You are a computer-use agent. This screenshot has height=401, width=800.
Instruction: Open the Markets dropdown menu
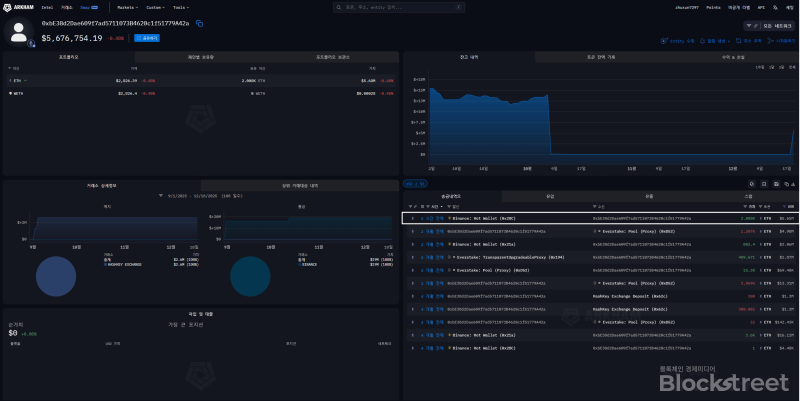(128, 6)
